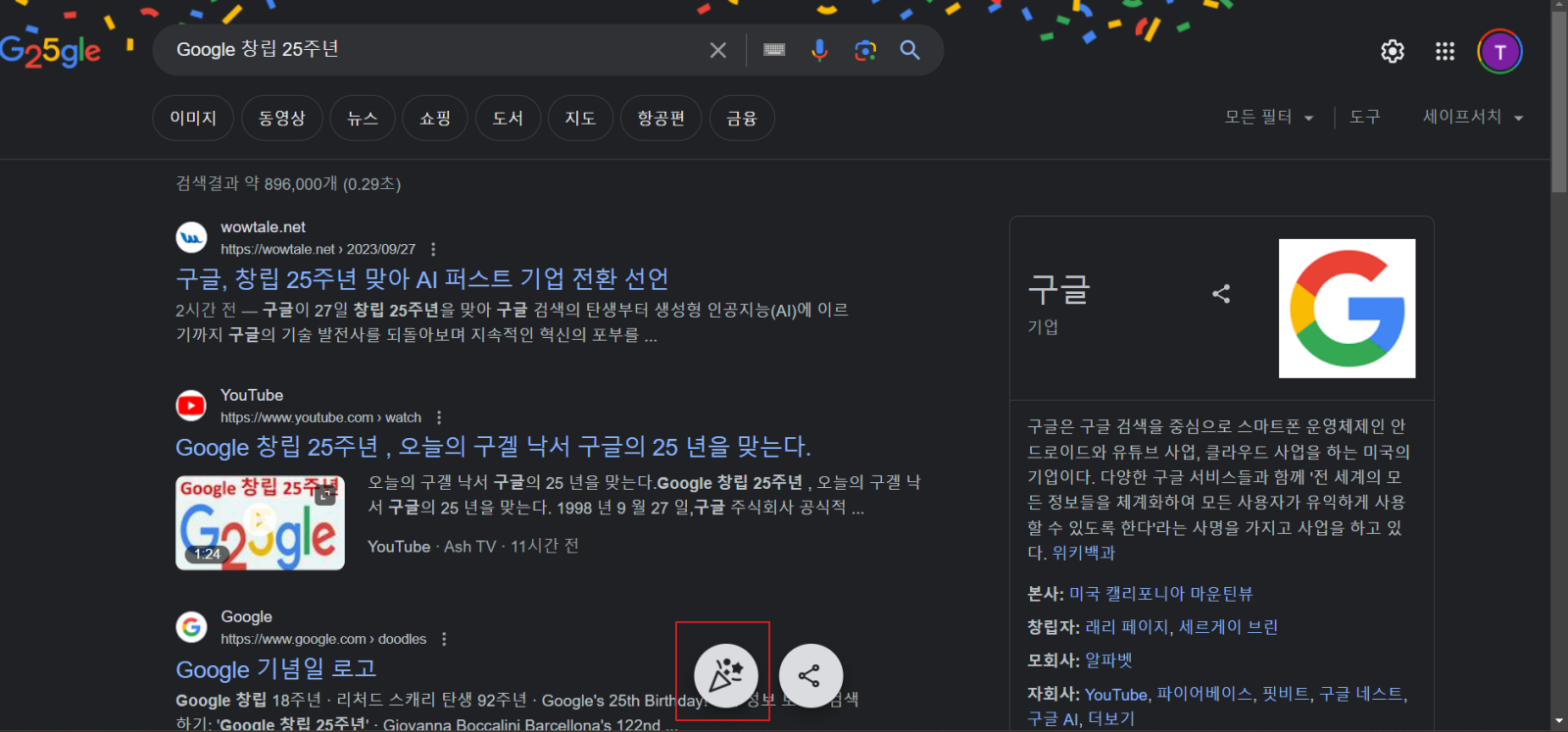This screenshot has height=732, width=1568.
Task: Open the 도구 search tools
Action: [1364, 118]
